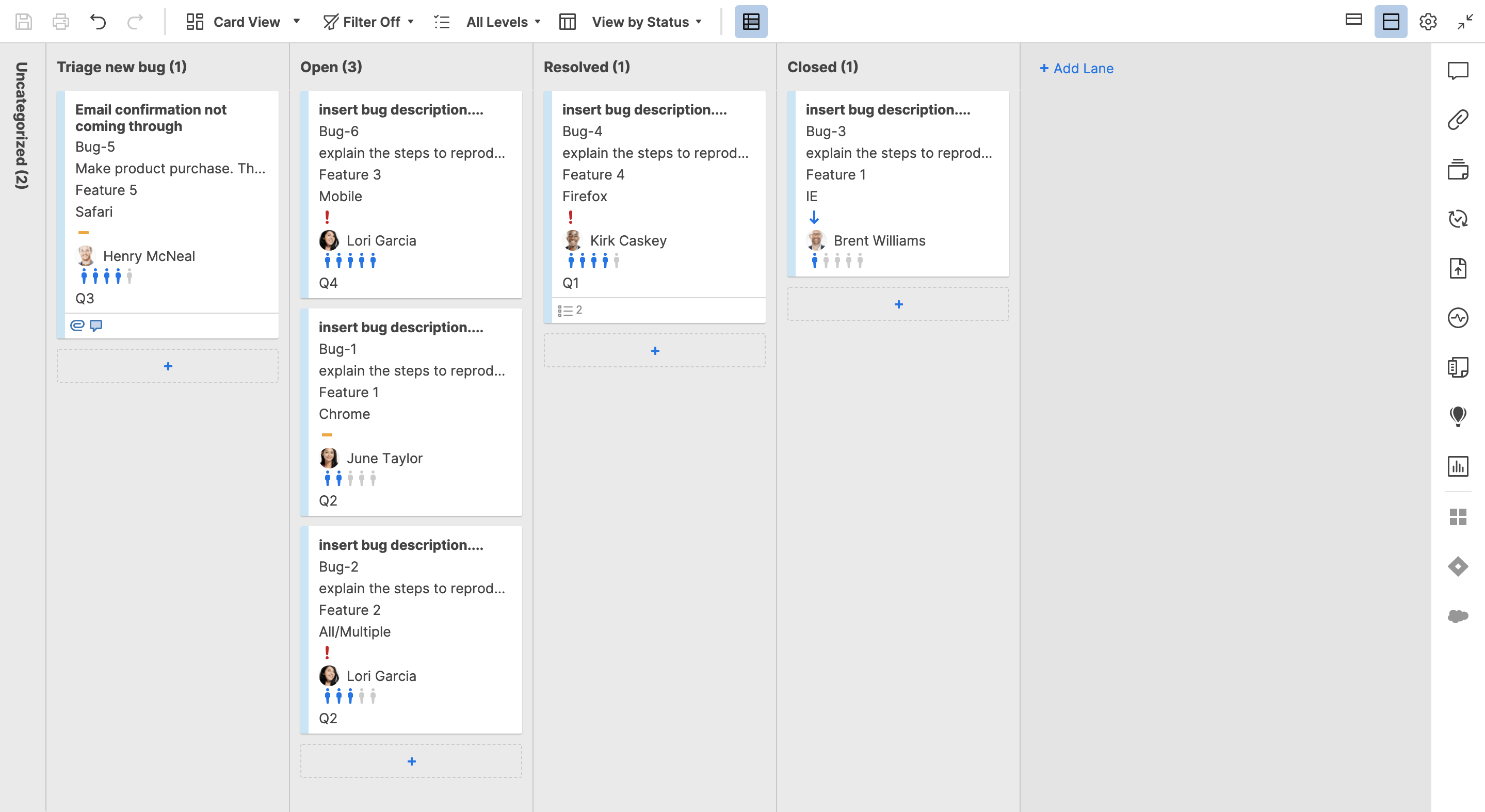Open the conversations speech bubble panel

1457,71
